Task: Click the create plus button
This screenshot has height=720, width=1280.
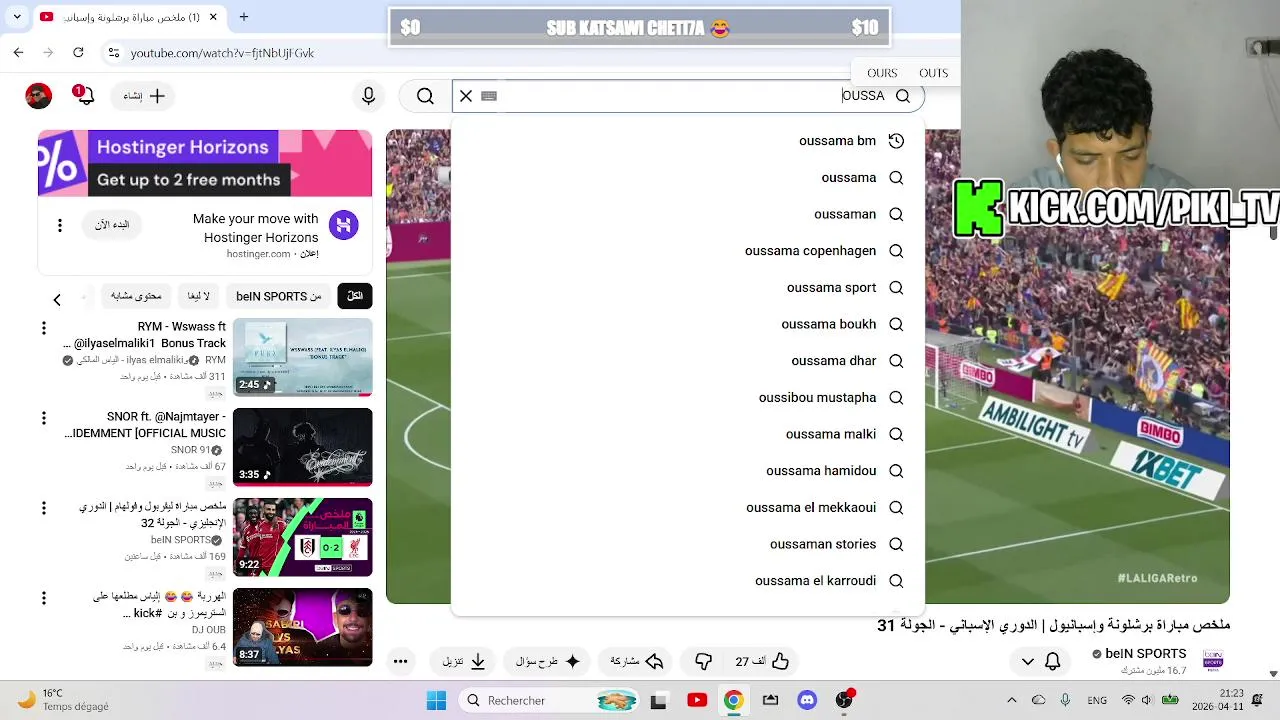Action: pyautogui.click(x=145, y=96)
